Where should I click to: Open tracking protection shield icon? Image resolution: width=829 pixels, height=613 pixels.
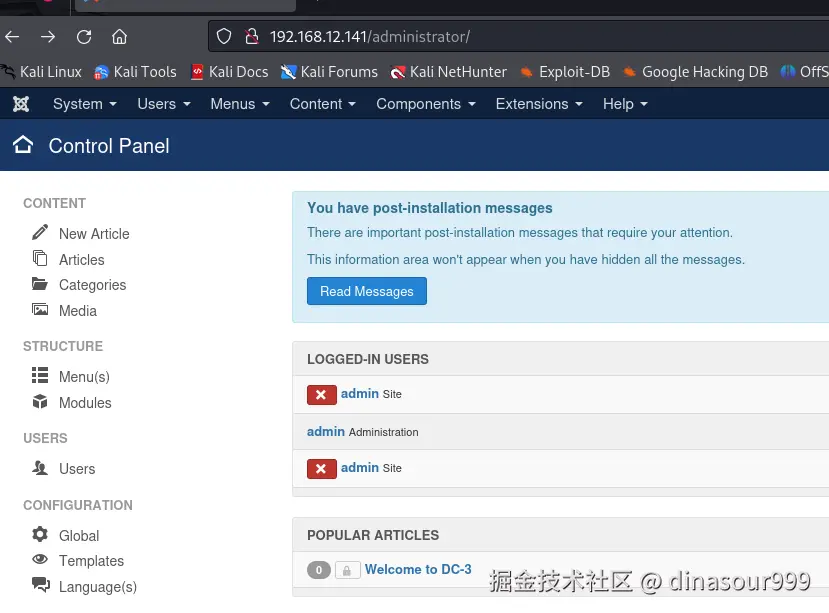224,36
